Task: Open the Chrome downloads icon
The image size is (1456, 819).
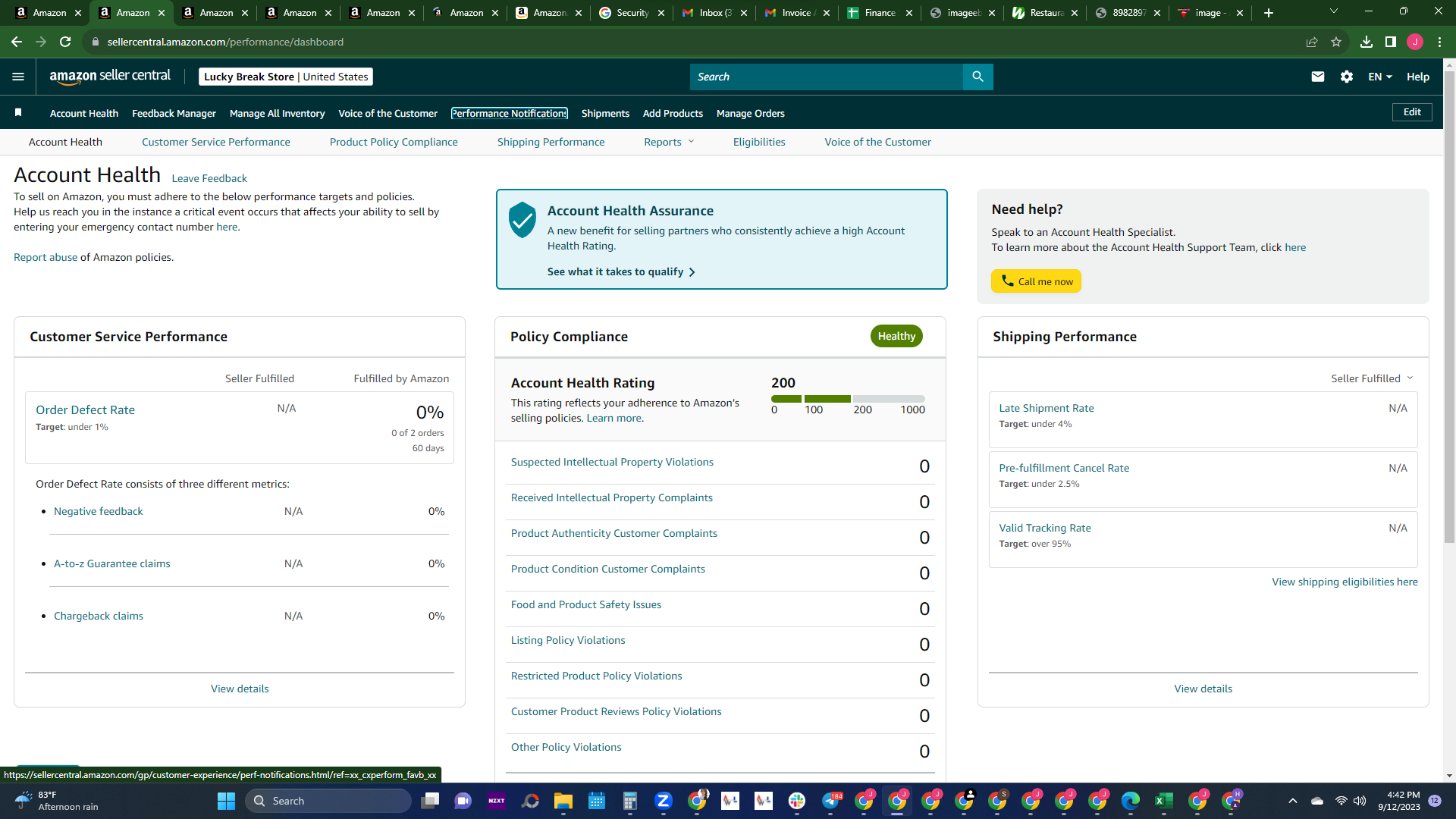Action: click(x=1367, y=42)
